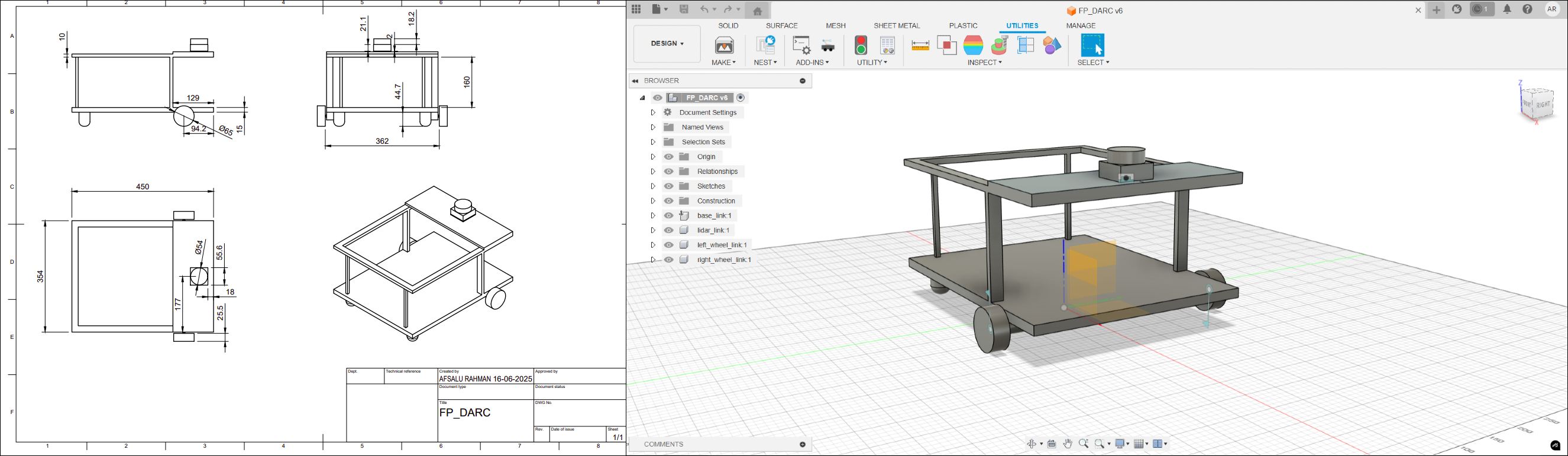
Task: Hide the base_link:1 component
Action: [x=668, y=215]
